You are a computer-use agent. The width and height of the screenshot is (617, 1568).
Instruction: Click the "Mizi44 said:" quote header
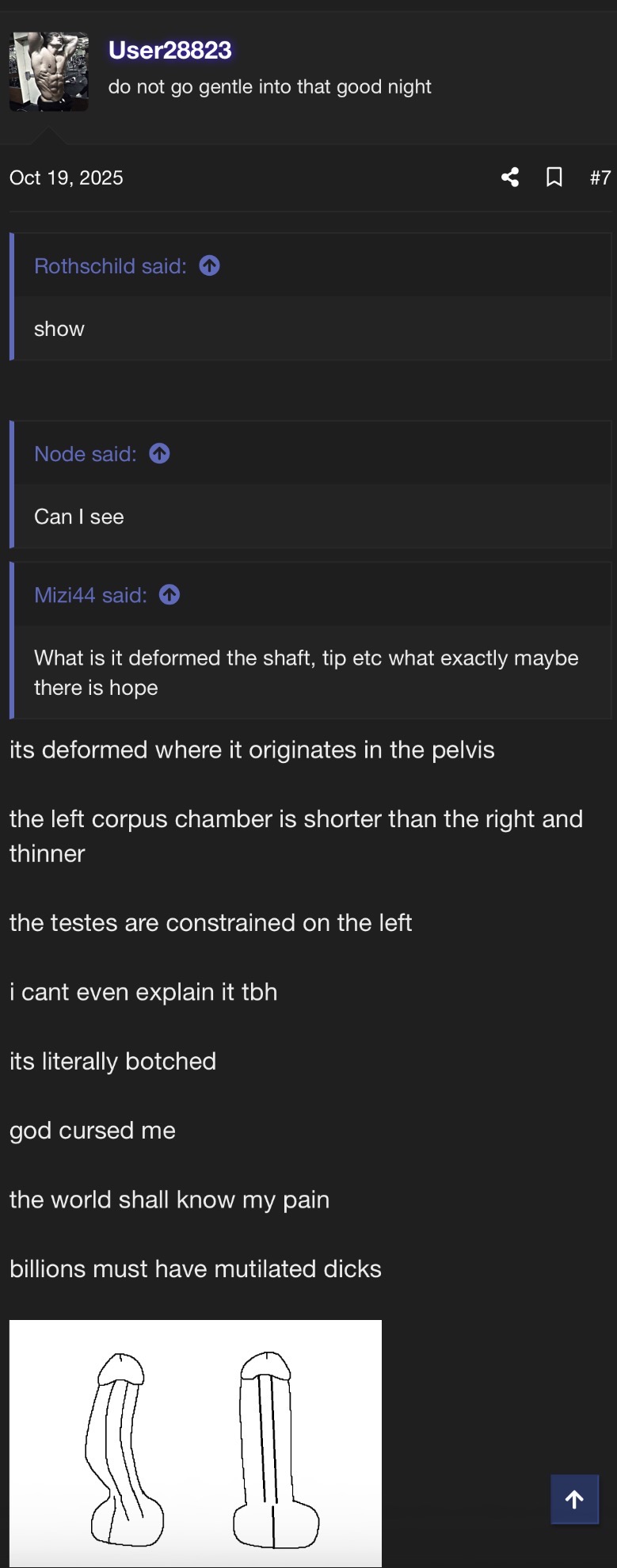tap(90, 595)
